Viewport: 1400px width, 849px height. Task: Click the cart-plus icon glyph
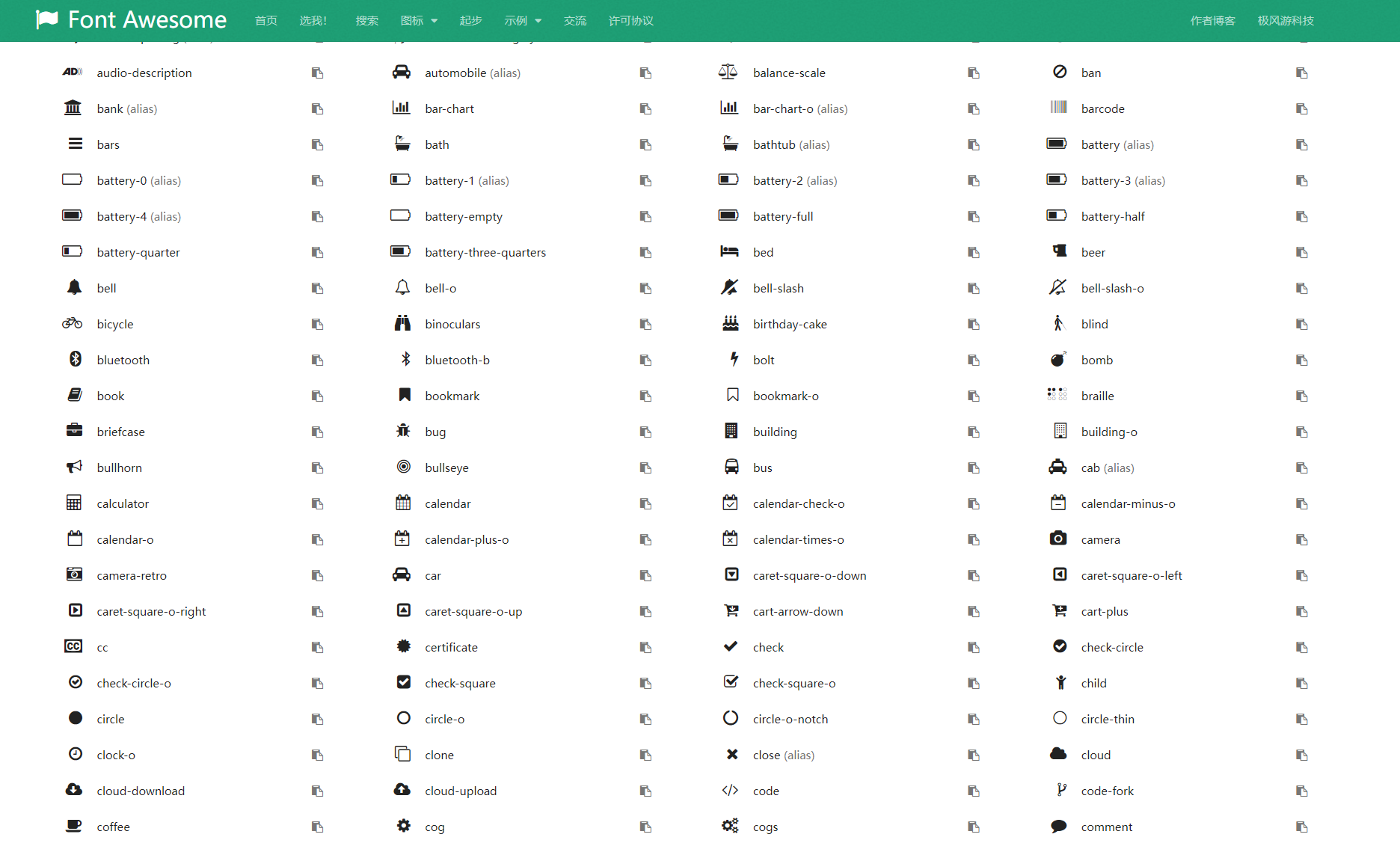1060,610
